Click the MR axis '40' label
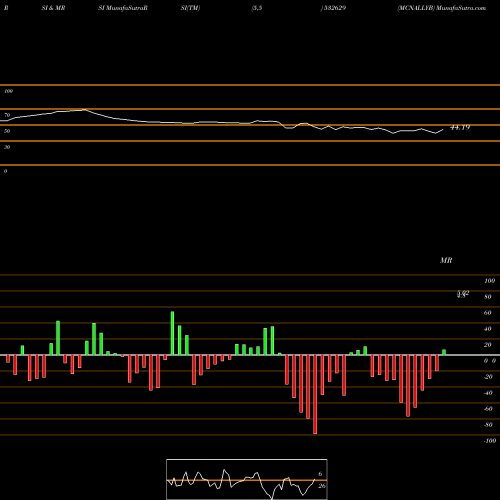The height and width of the screenshot is (500, 500). [488, 329]
